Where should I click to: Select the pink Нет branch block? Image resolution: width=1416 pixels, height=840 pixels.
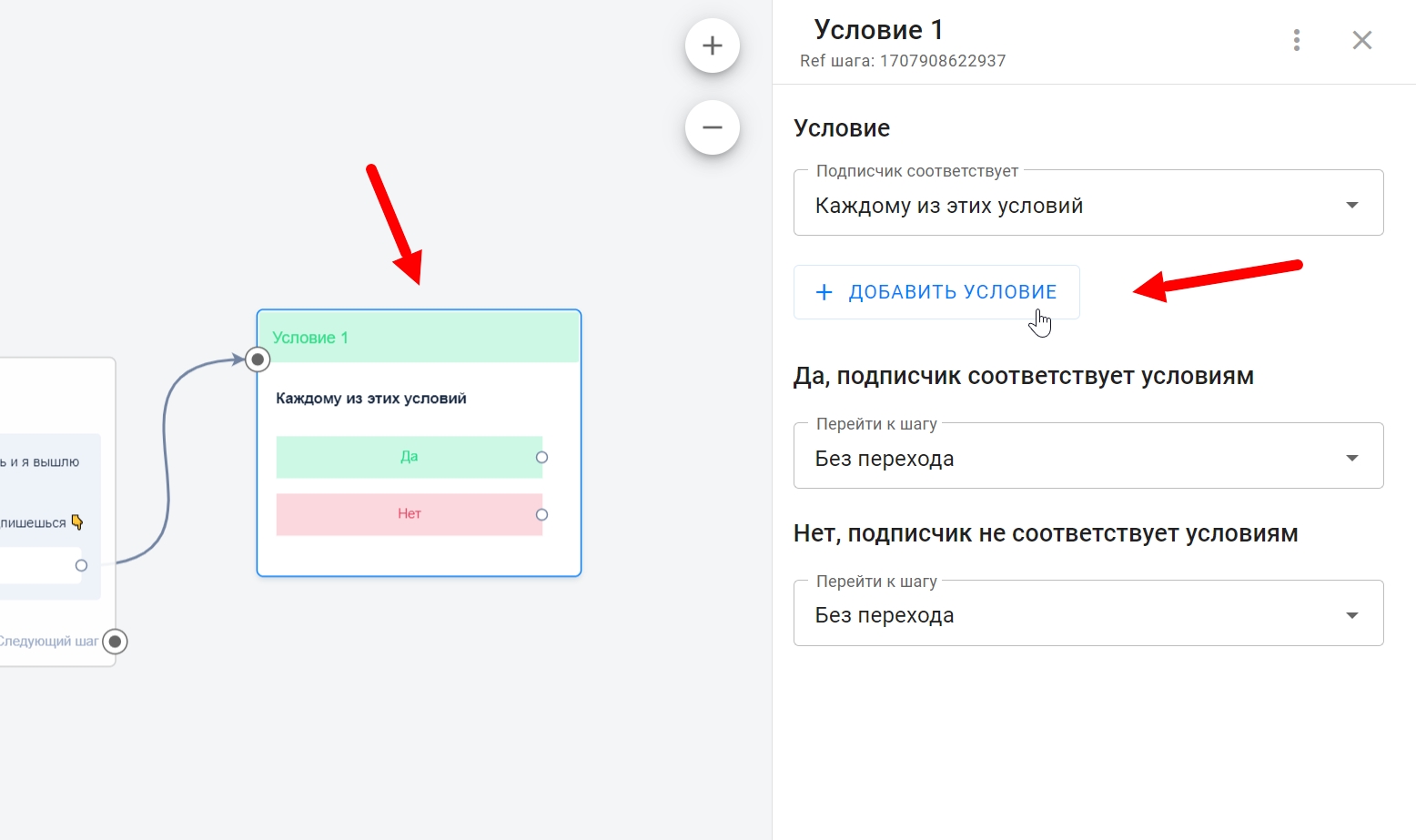409,514
